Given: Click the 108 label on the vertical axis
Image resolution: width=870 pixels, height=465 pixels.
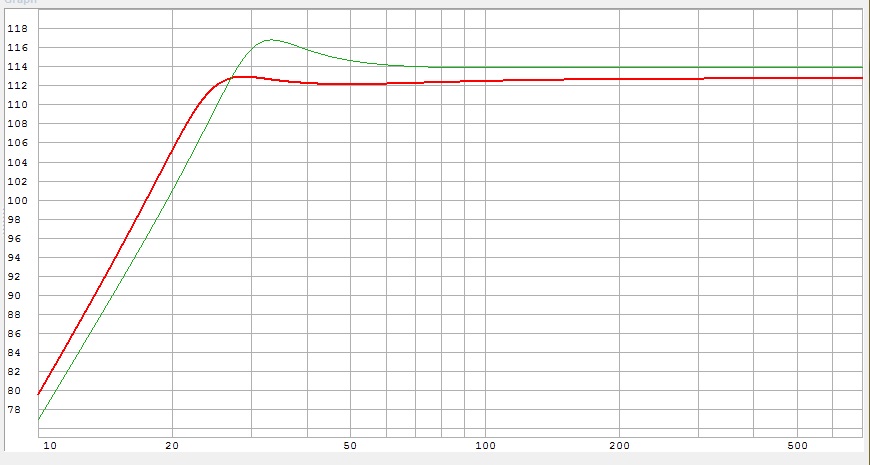Looking at the screenshot, I should [x=18, y=124].
